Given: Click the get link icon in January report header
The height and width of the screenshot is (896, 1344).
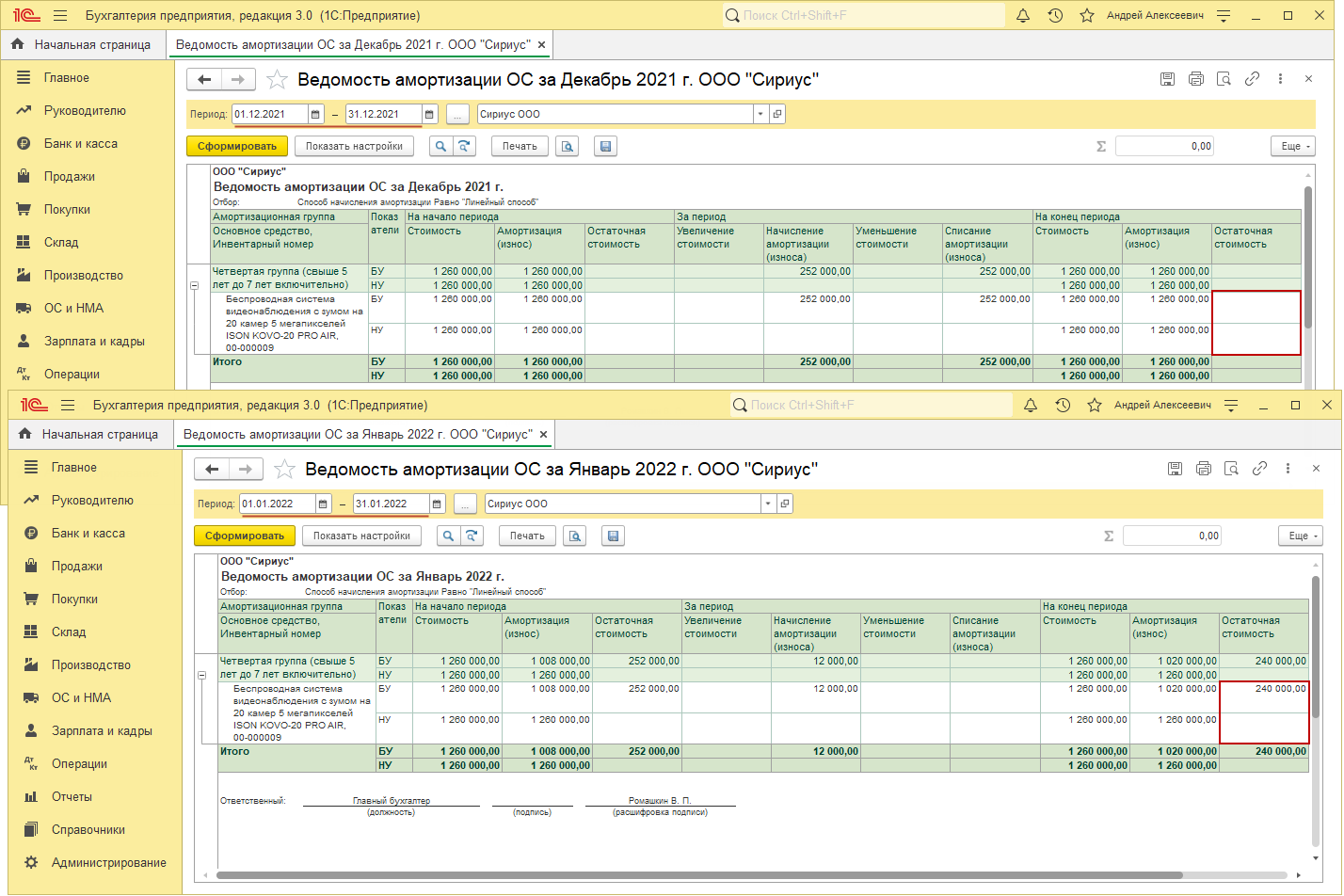Looking at the screenshot, I should (1259, 469).
